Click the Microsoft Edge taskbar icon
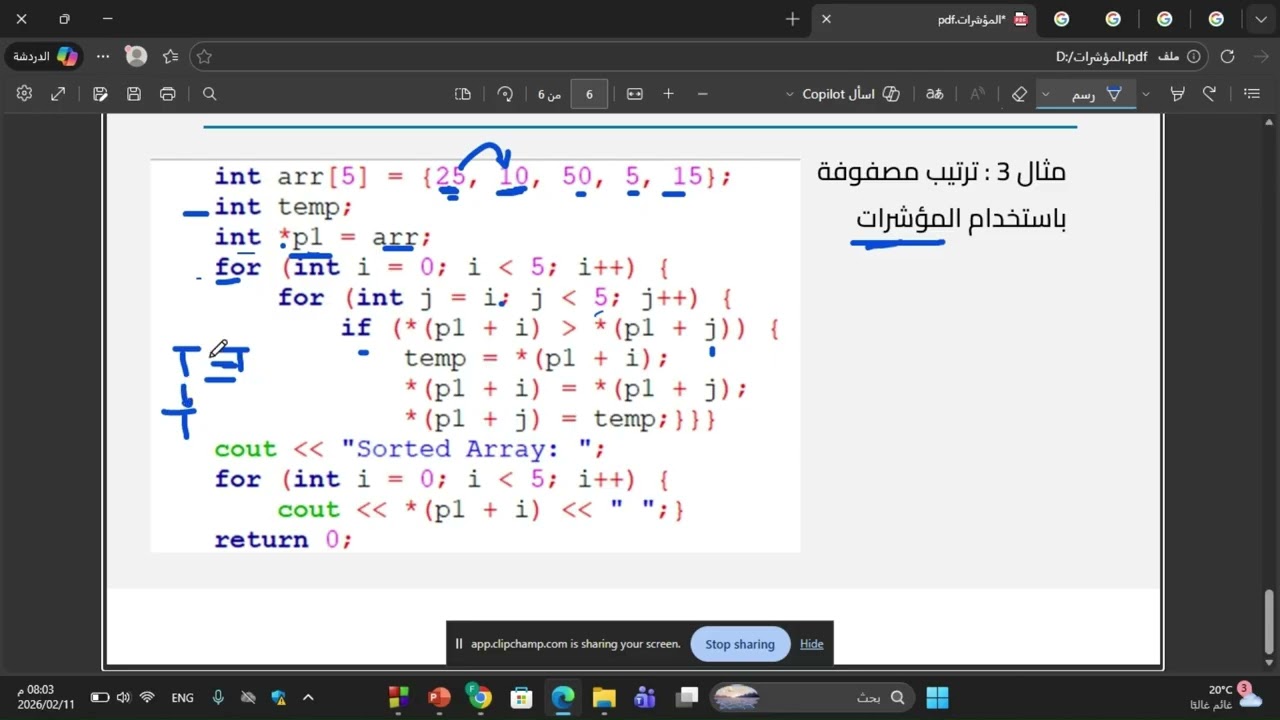The width and height of the screenshot is (1280, 720). coord(563,697)
